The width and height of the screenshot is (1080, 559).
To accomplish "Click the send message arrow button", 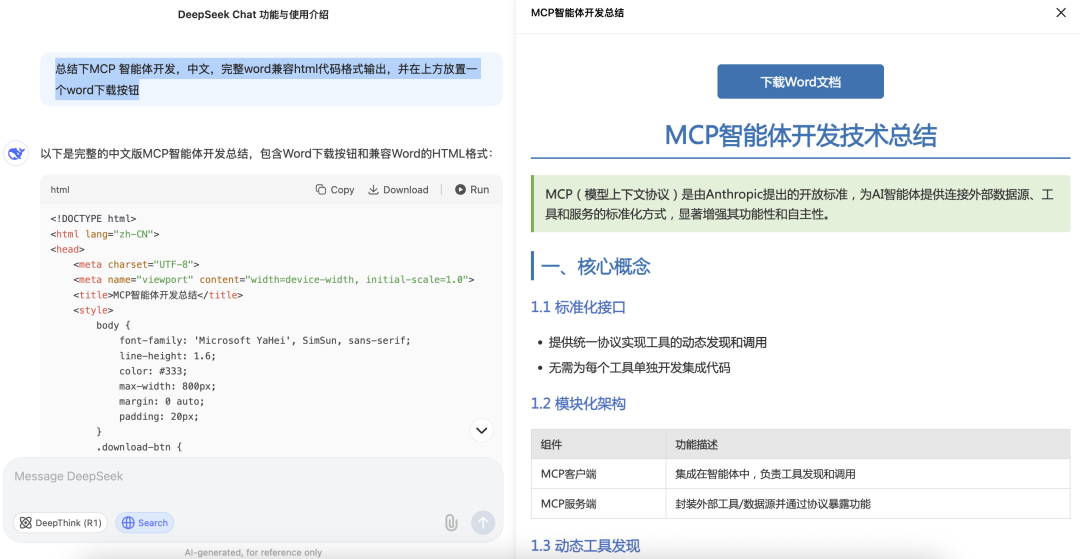I will [x=483, y=523].
